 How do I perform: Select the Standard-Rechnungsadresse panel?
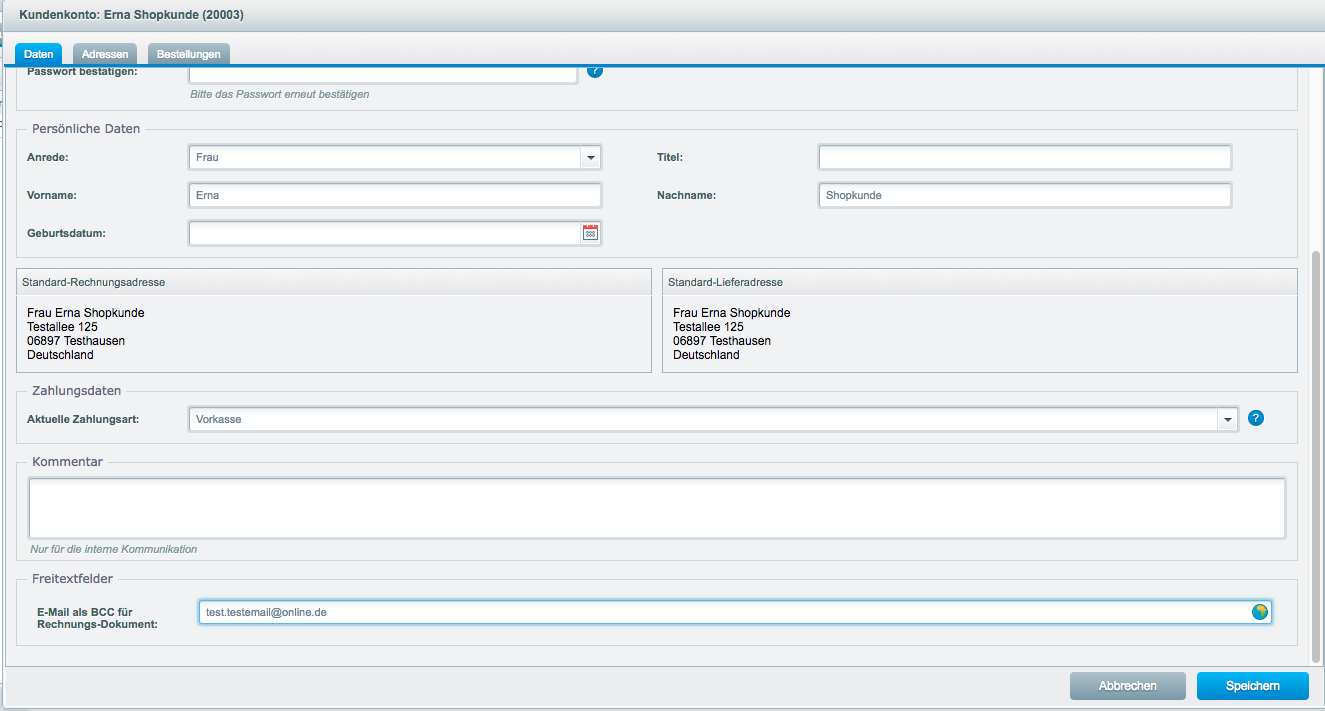(334, 334)
